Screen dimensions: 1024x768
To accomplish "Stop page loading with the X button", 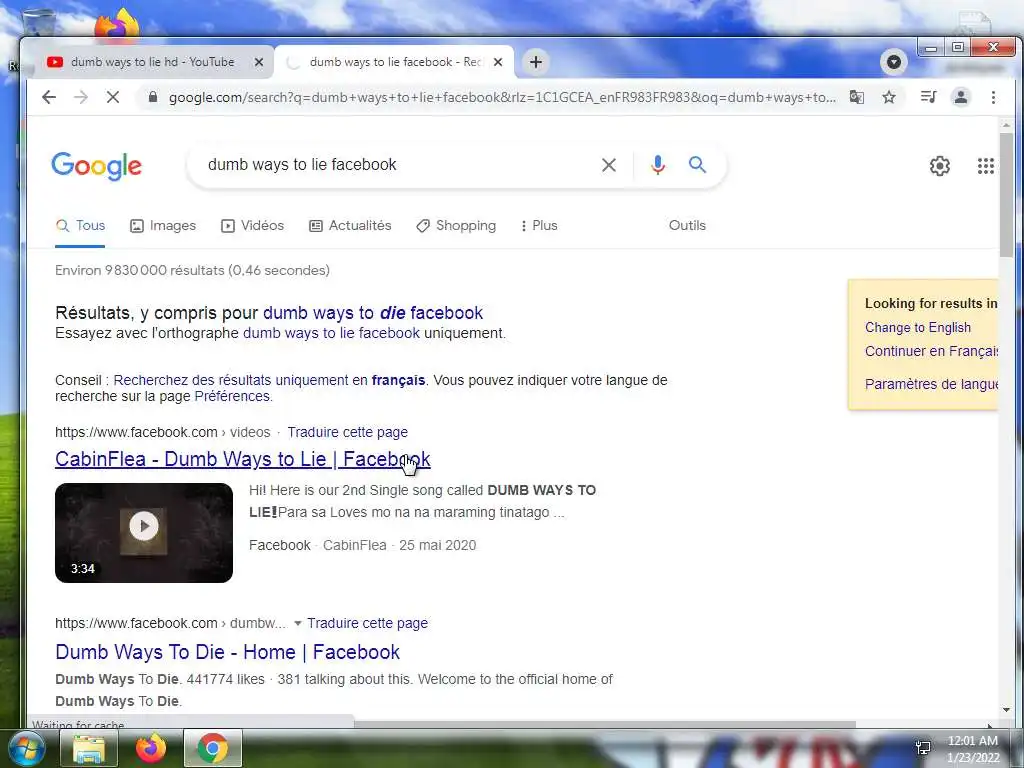I will [x=113, y=97].
